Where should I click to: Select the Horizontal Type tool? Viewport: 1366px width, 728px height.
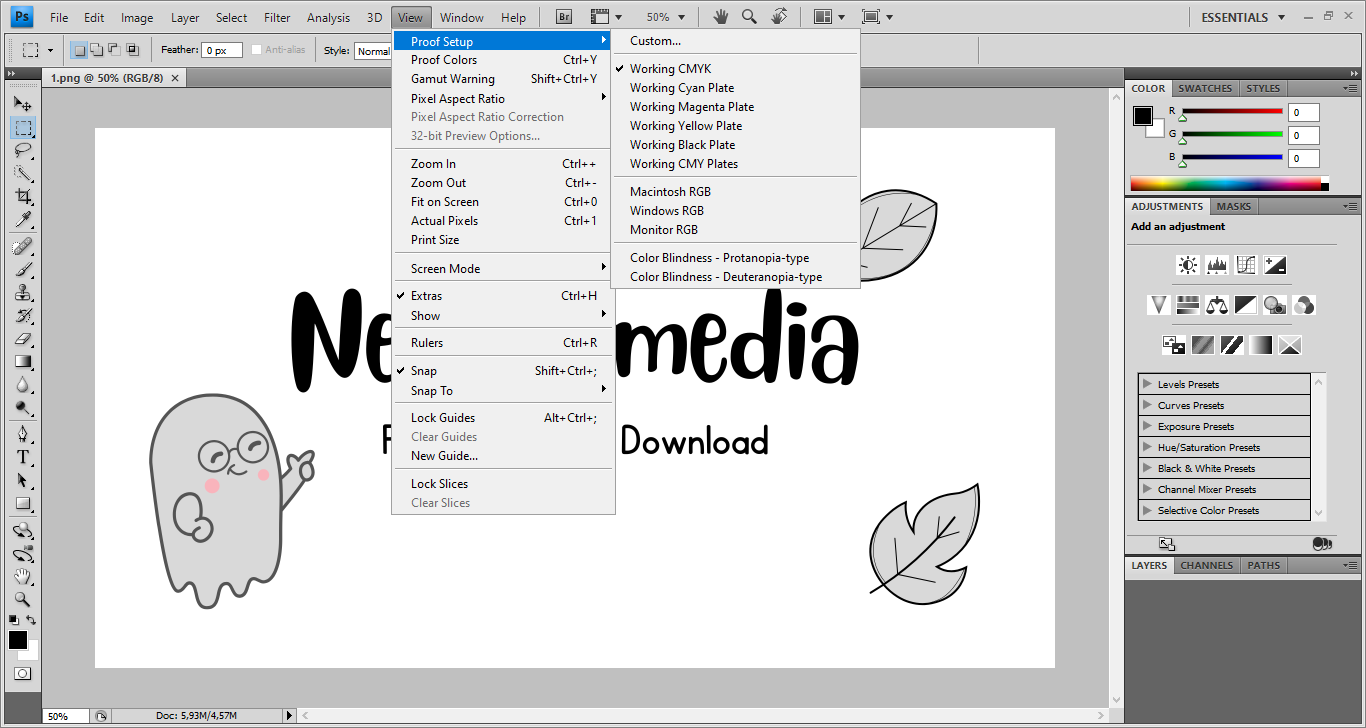[x=23, y=457]
